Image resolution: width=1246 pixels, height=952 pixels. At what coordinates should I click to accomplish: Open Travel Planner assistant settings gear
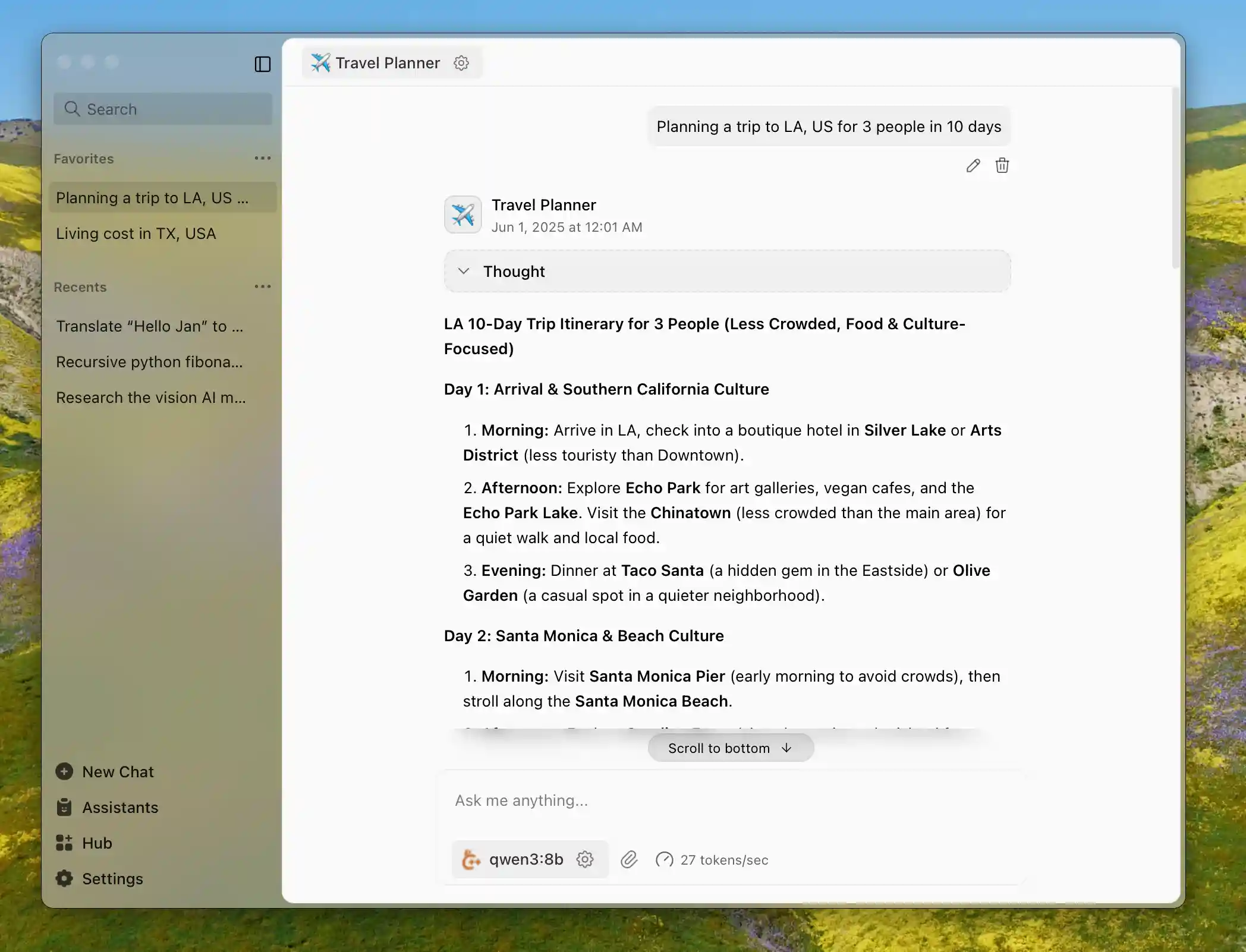[x=461, y=63]
